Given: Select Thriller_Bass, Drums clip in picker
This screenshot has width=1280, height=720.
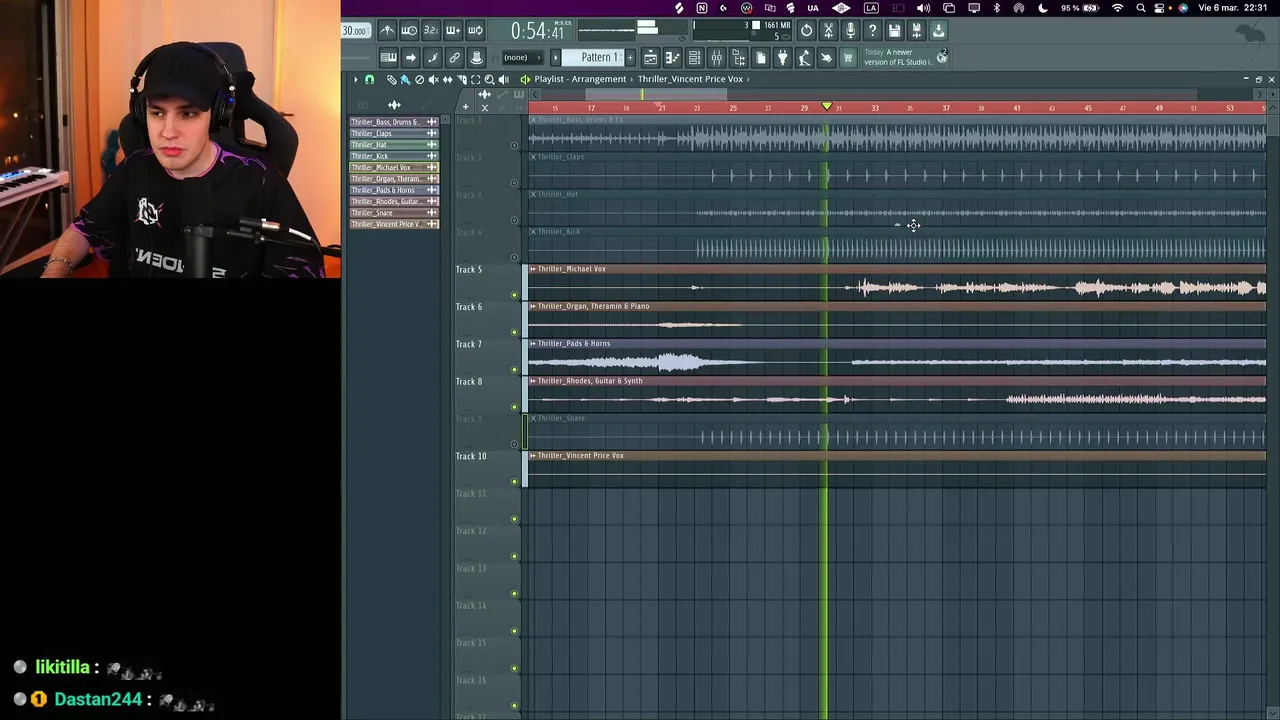Looking at the screenshot, I should (x=394, y=122).
